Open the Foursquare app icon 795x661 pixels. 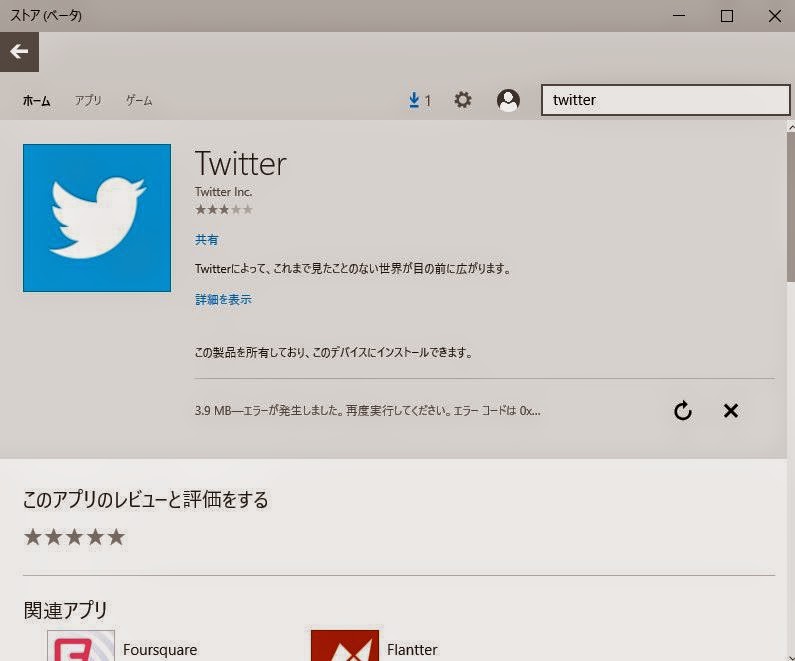tap(81, 645)
